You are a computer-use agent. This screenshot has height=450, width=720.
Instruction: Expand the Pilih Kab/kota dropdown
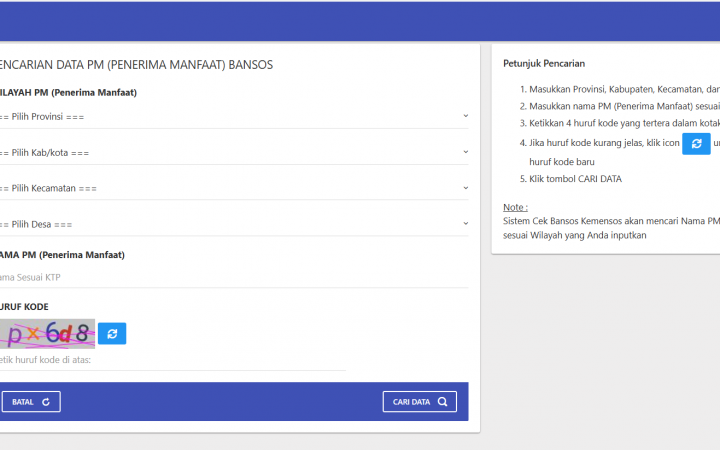click(x=230, y=153)
